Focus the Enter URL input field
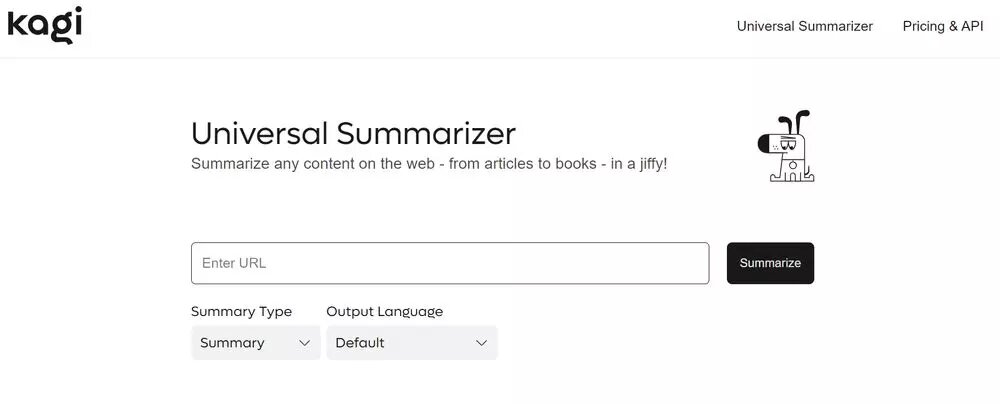The image size is (1000, 404). coord(450,263)
